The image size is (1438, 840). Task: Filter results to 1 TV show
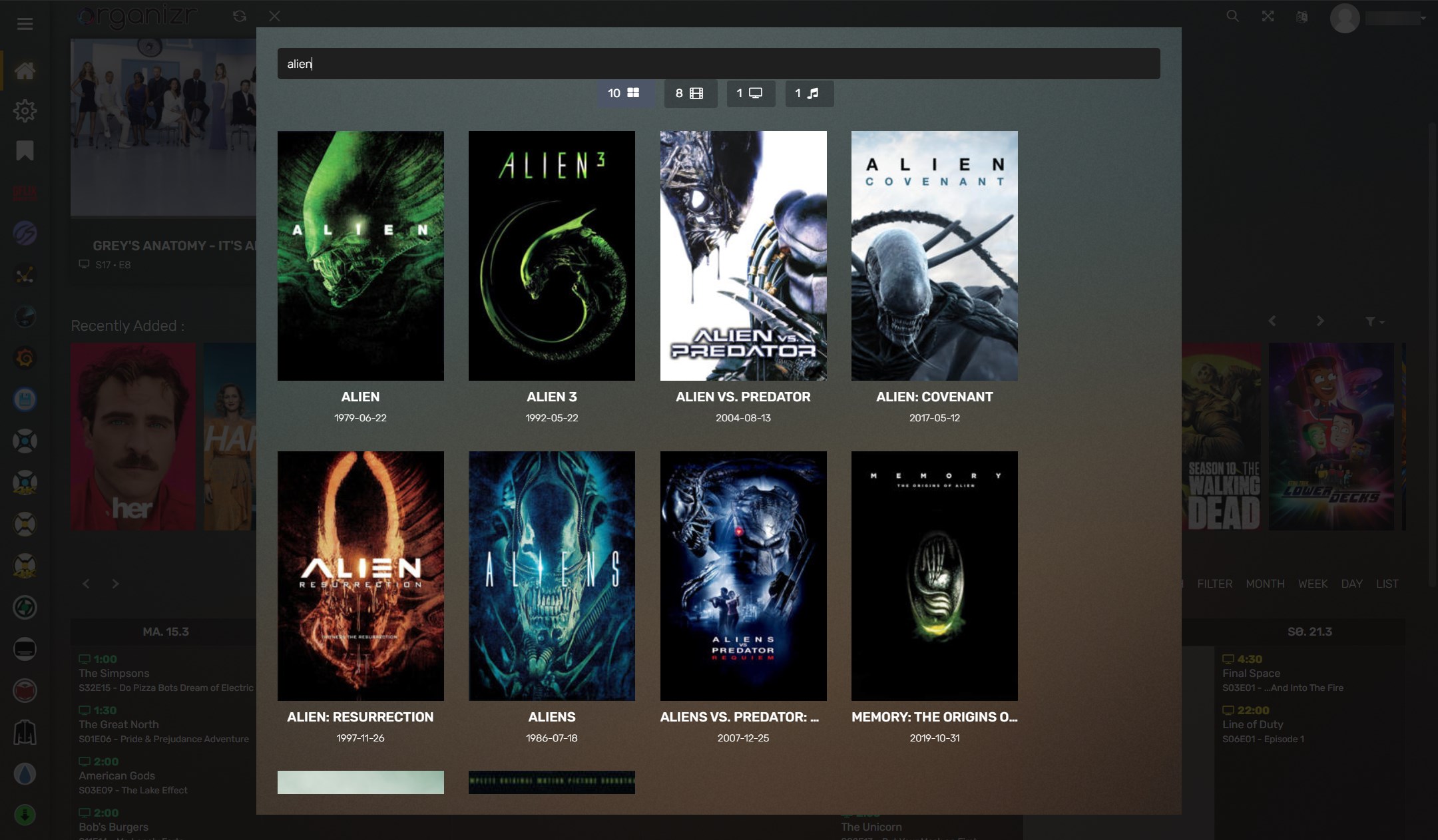coord(750,93)
